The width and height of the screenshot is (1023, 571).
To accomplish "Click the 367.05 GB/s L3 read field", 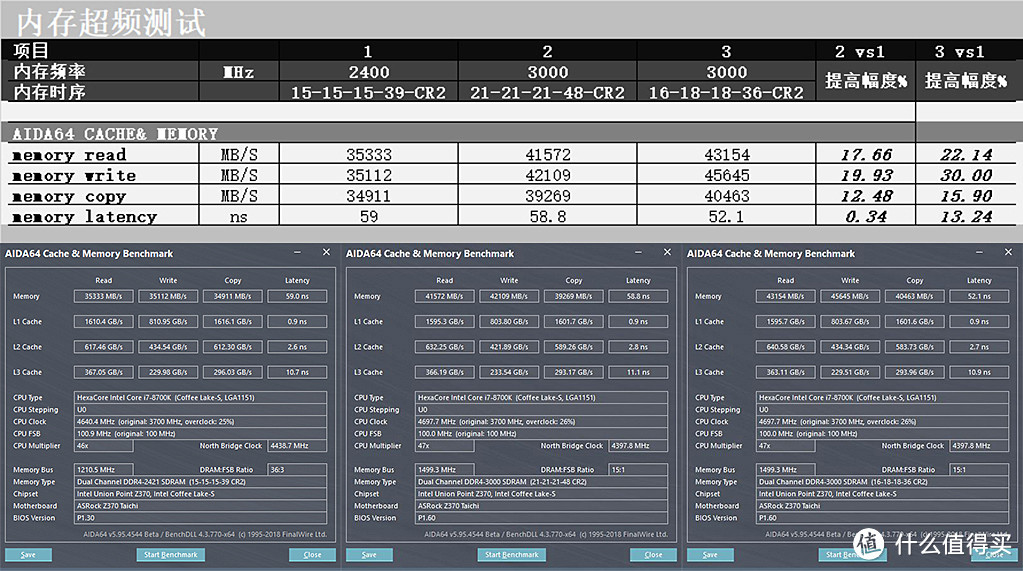I will tap(103, 373).
